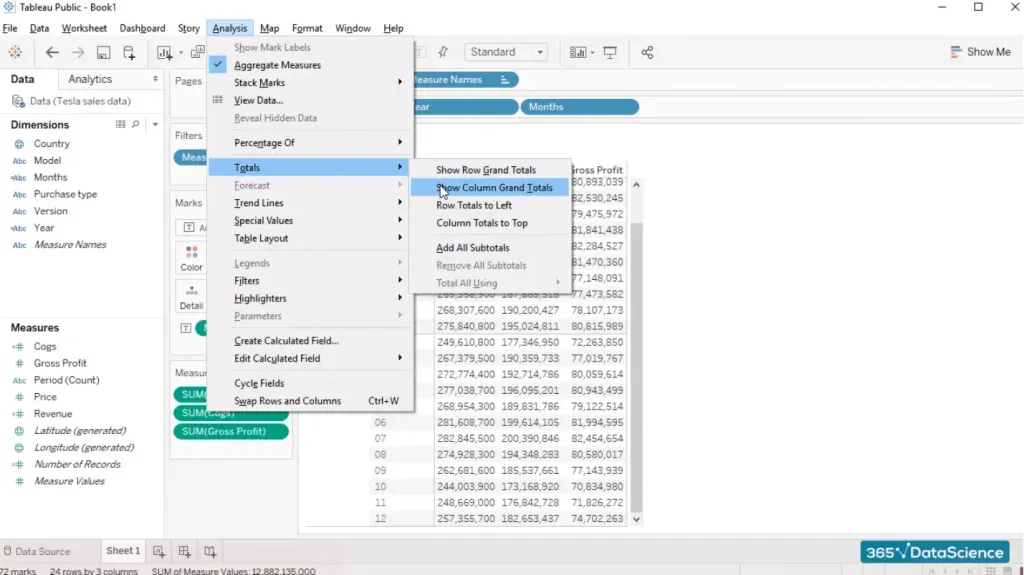Image resolution: width=1024 pixels, height=575 pixels.
Task: Open Presentation mode icon
Action: pyautogui.click(x=610, y=52)
